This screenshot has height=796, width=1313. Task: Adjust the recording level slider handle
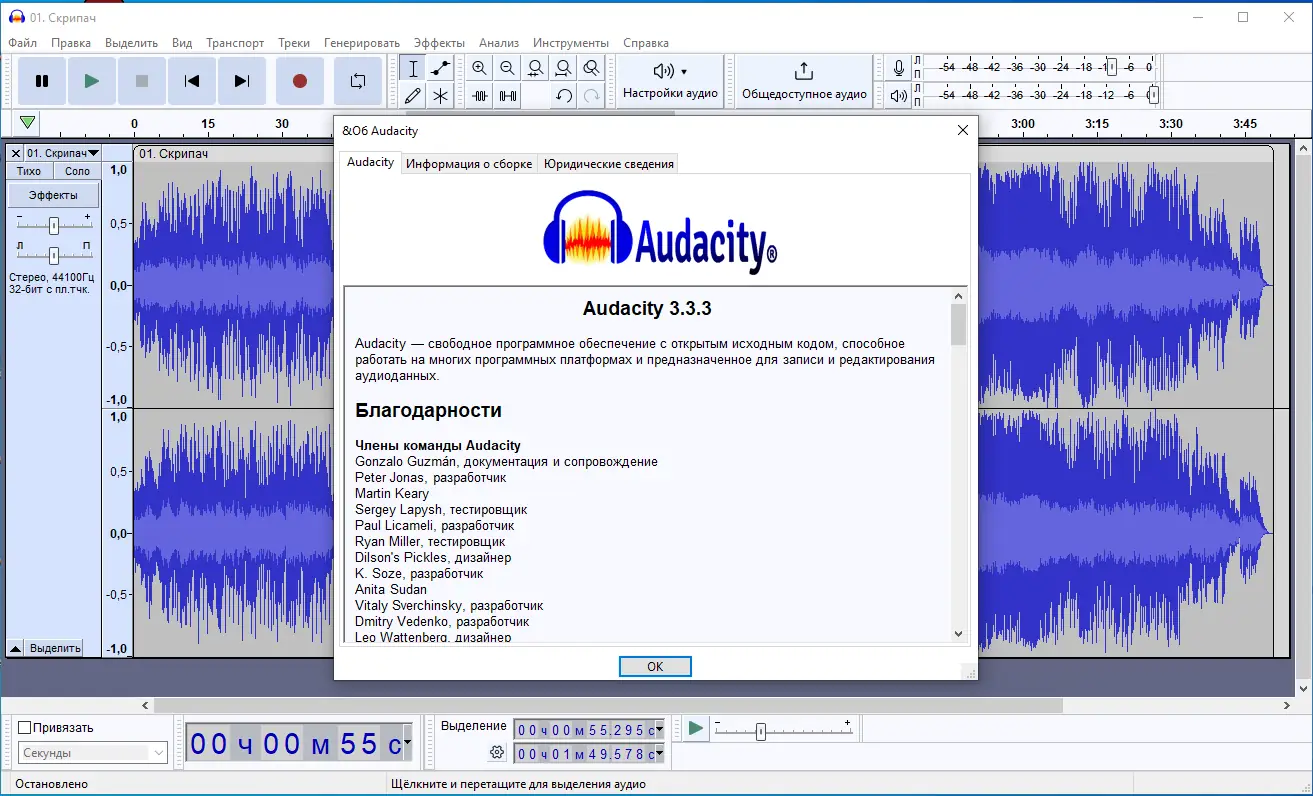[1111, 67]
